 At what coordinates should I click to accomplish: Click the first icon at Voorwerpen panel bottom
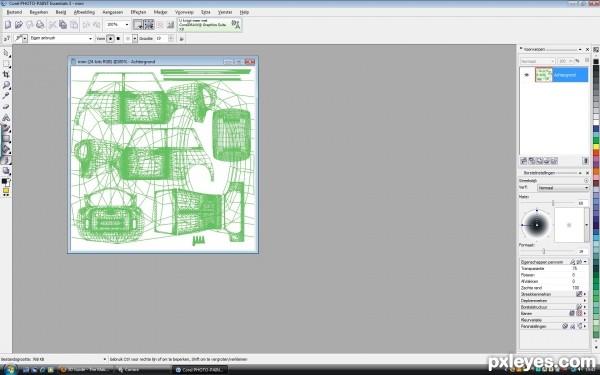[524, 161]
